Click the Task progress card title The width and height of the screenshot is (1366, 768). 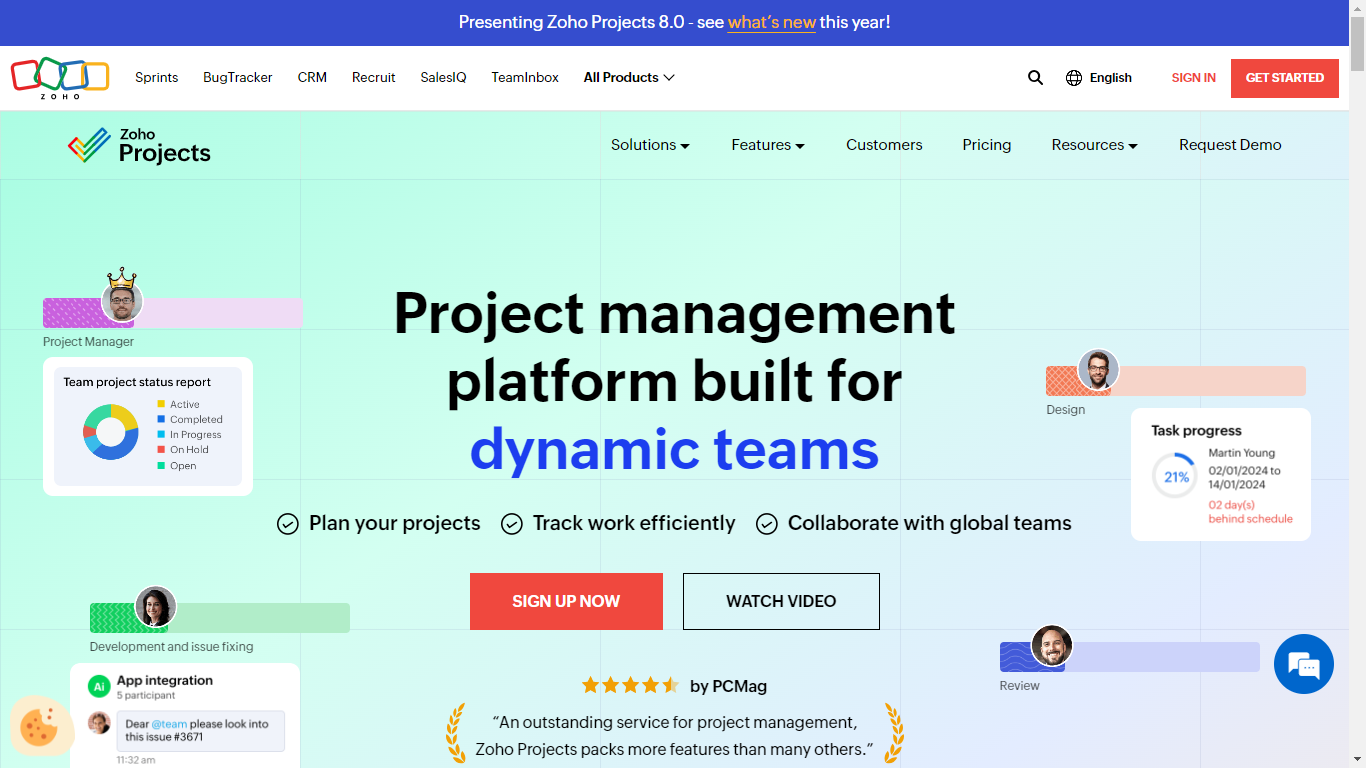tap(1196, 431)
